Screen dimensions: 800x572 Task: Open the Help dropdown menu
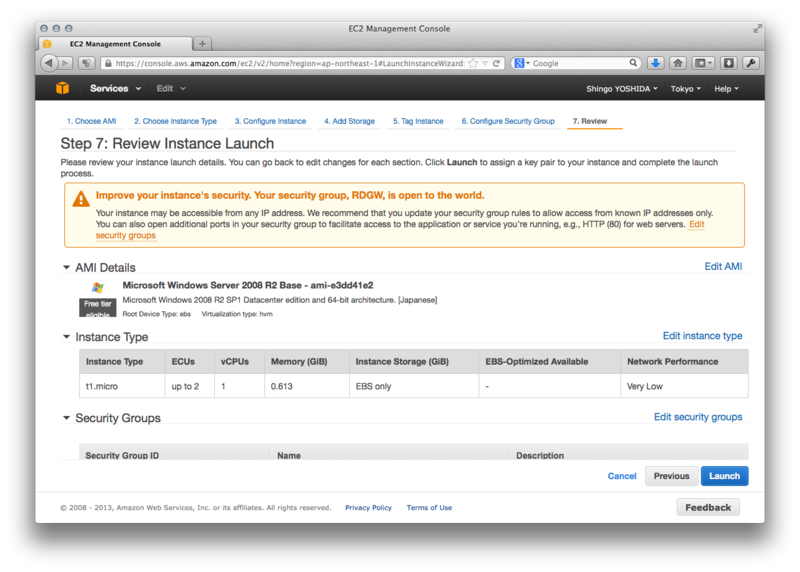point(727,89)
